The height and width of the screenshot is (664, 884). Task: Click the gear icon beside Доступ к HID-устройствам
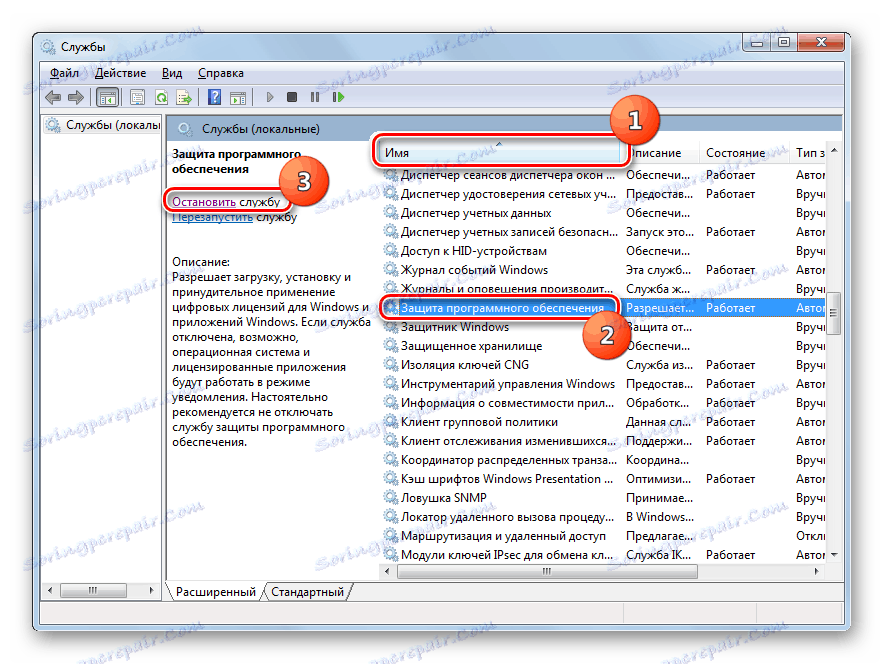(390, 250)
